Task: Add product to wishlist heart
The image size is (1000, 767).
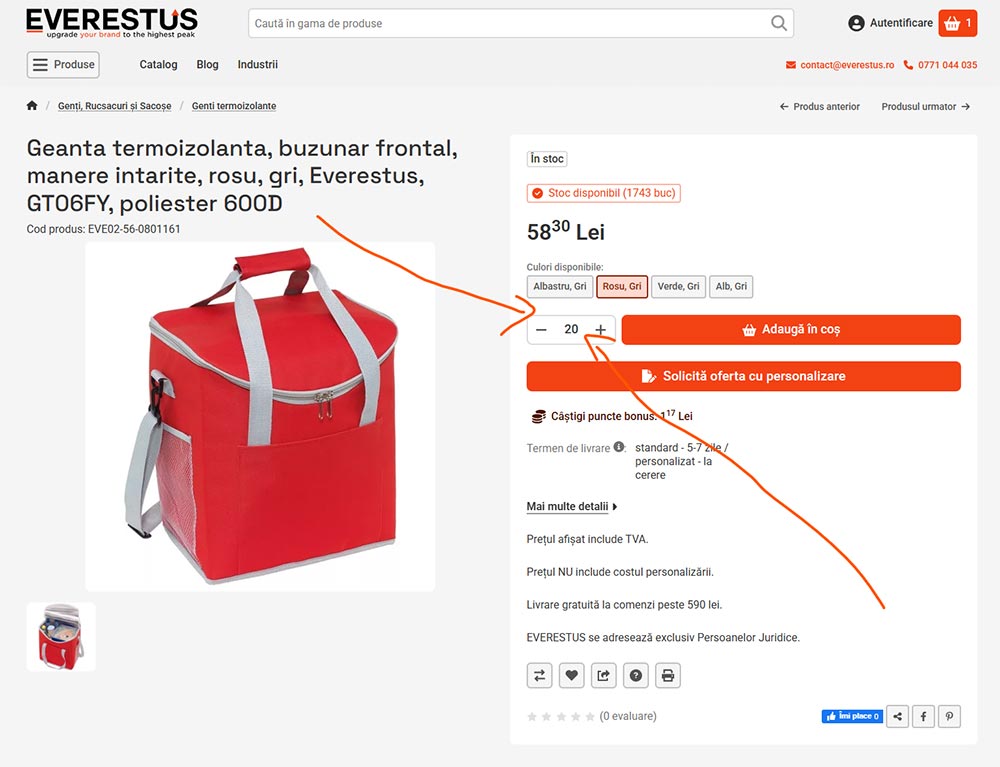Action: point(571,675)
